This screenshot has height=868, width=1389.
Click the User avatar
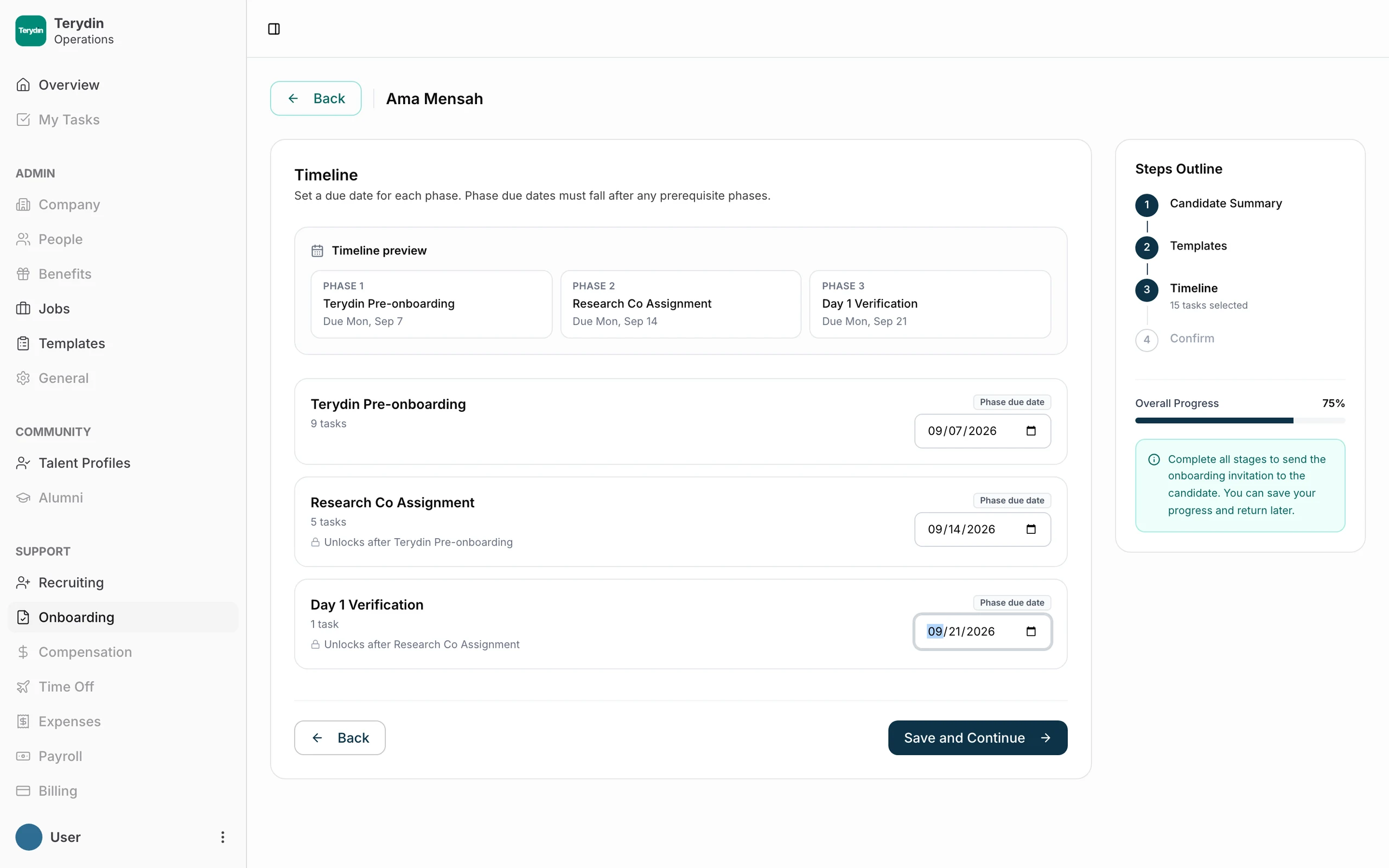29,837
